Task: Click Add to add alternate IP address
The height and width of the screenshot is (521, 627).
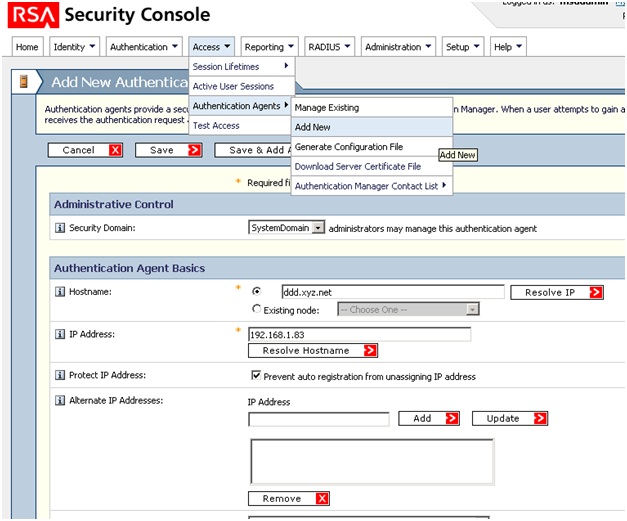Action: tap(429, 419)
